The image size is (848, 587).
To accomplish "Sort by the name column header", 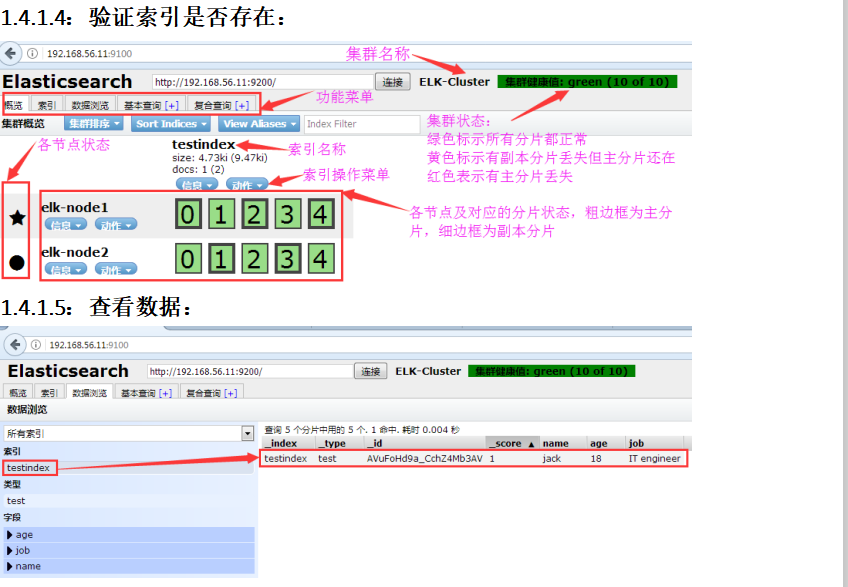I will (x=564, y=443).
